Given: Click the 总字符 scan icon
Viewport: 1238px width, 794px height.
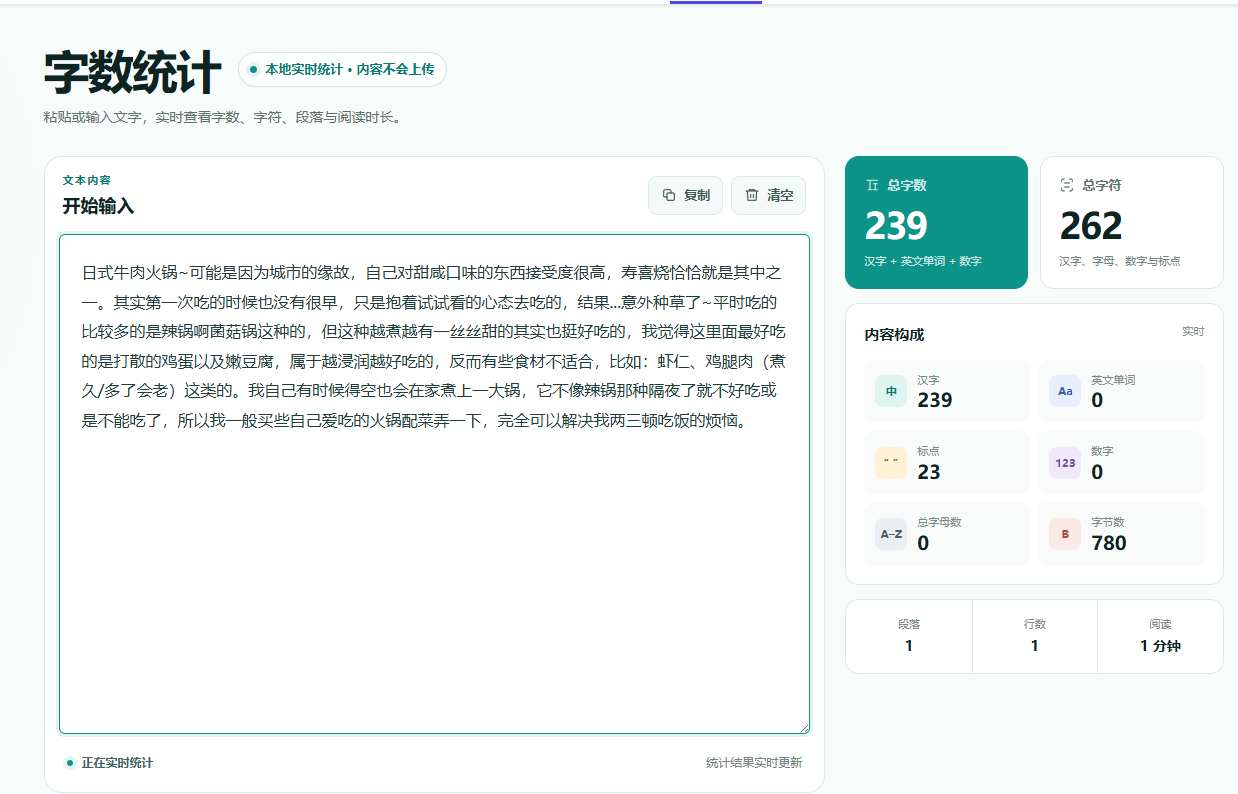Looking at the screenshot, I should click(1067, 185).
